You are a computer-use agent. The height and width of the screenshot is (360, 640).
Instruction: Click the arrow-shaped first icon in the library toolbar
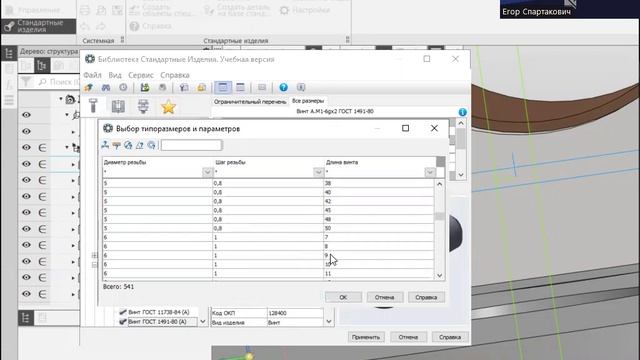tap(88, 87)
